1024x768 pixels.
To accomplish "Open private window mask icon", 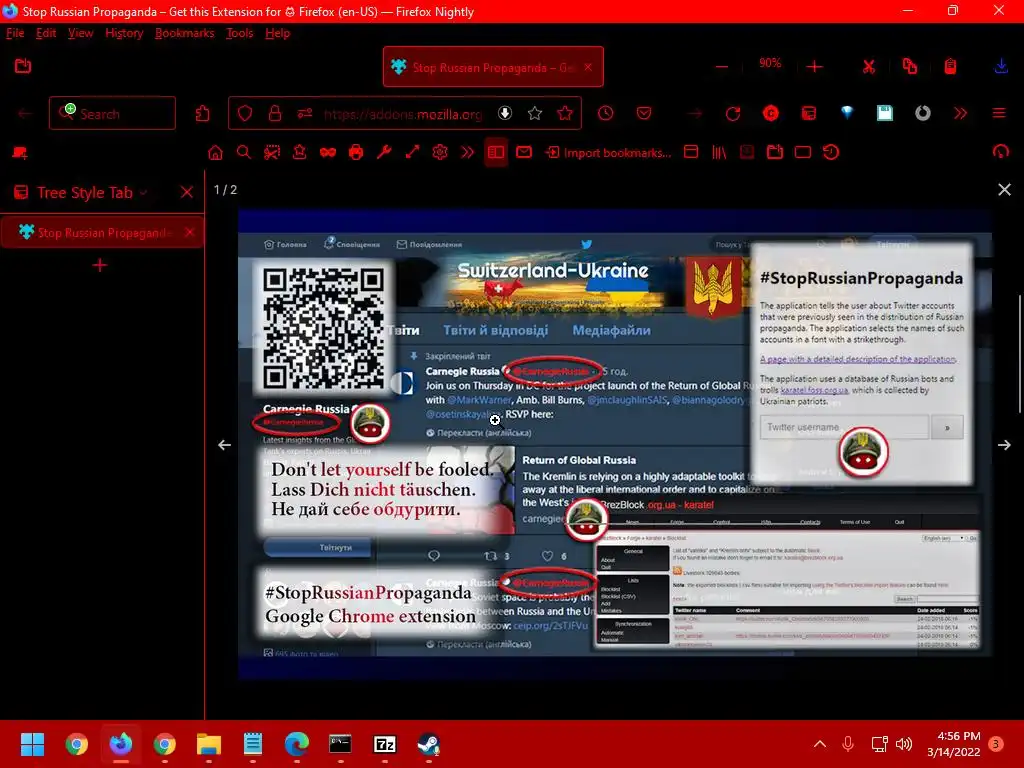I will (328, 153).
